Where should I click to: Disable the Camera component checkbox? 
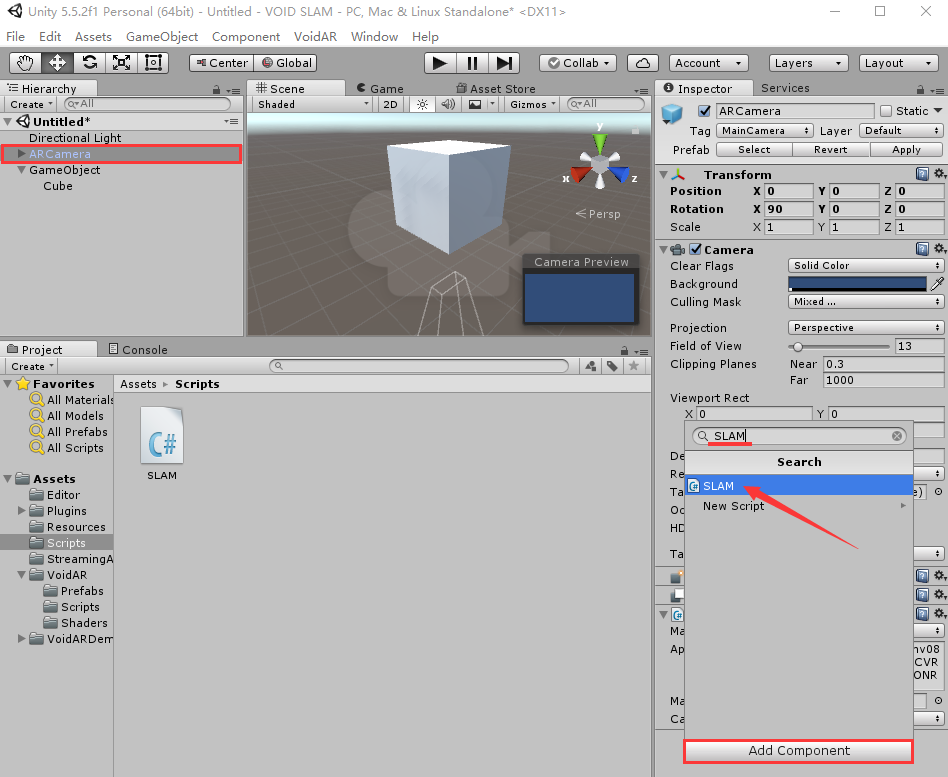coord(696,249)
